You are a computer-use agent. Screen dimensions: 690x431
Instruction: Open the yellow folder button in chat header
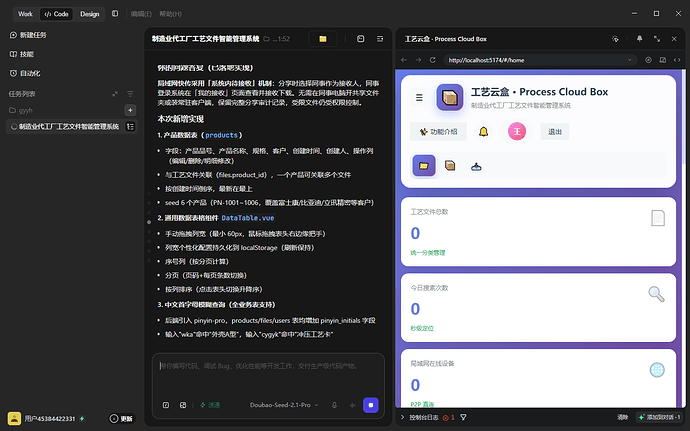click(323, 39)
